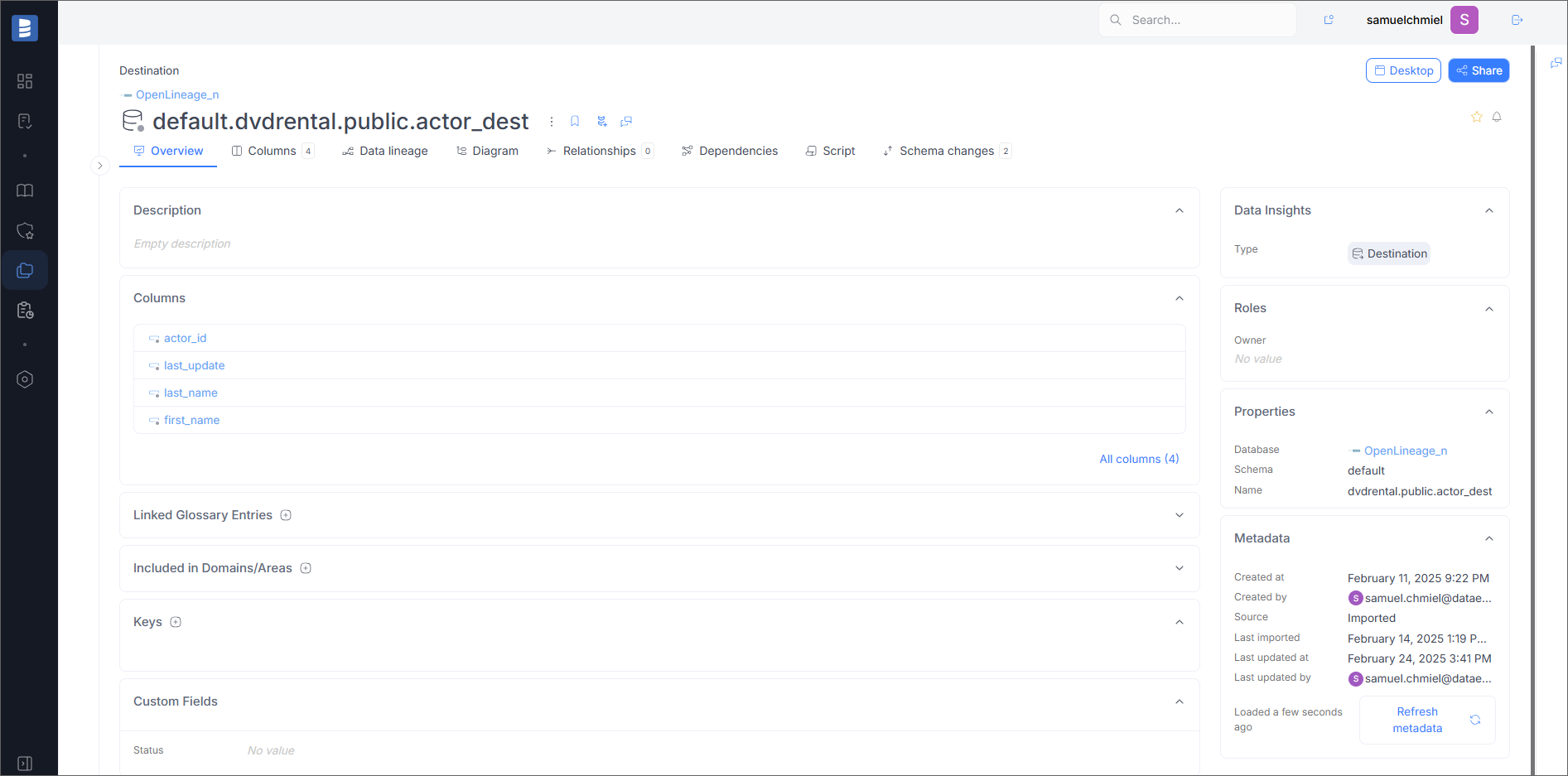Image resolution: width=1568 pixels, height=776 pixels.
Task: Open the hexagon settings icon in the sidebar
Action: coord(25,379)
